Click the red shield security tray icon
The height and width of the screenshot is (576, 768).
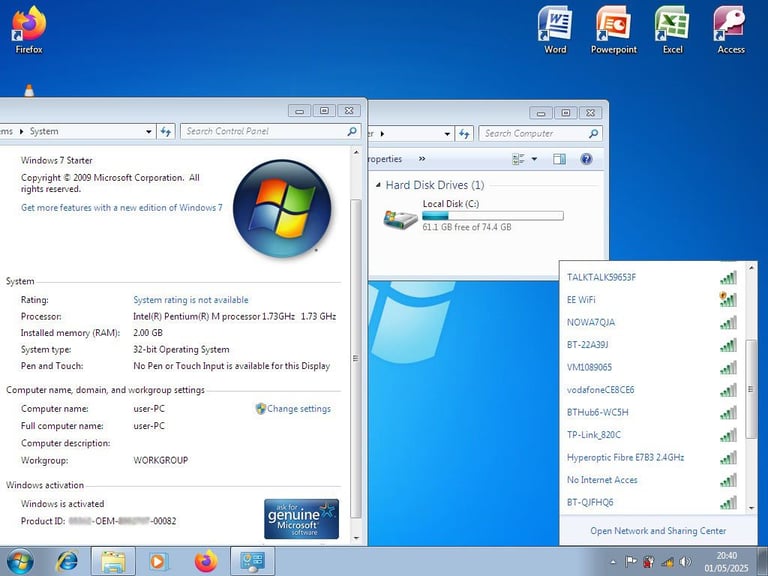tap(649, 561)
